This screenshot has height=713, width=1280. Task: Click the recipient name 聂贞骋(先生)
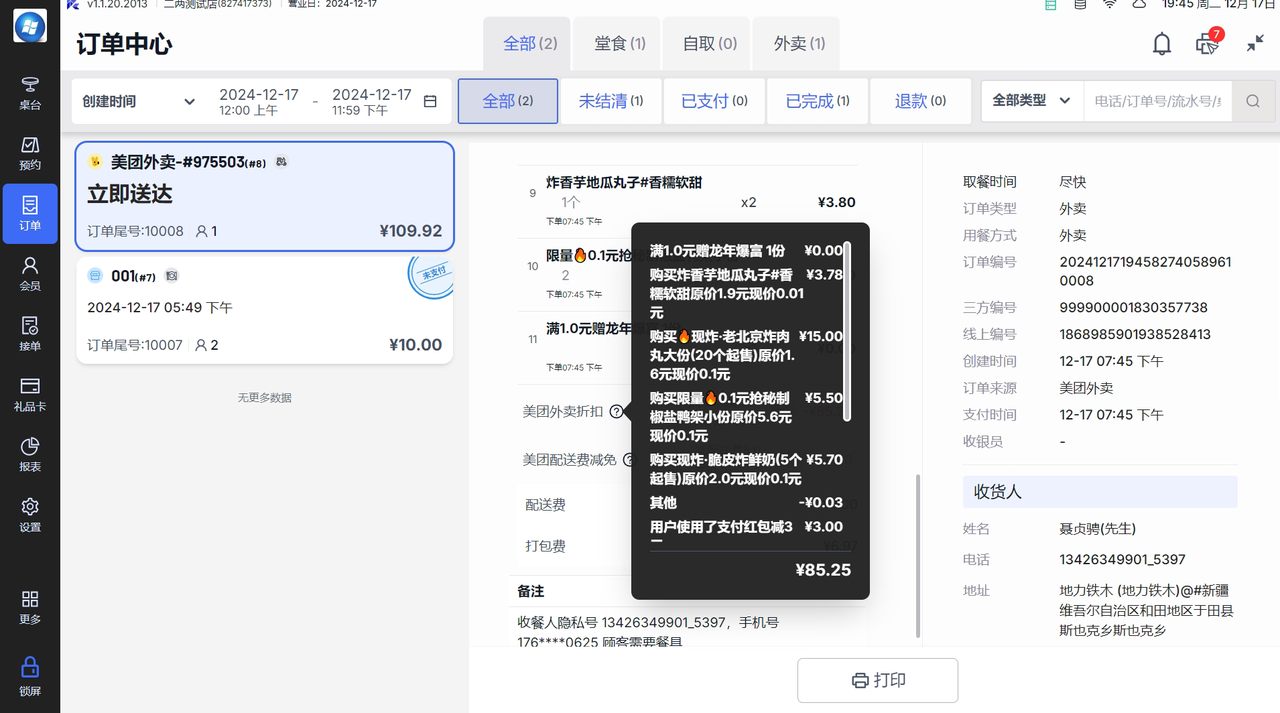(x=1097, y=528)
